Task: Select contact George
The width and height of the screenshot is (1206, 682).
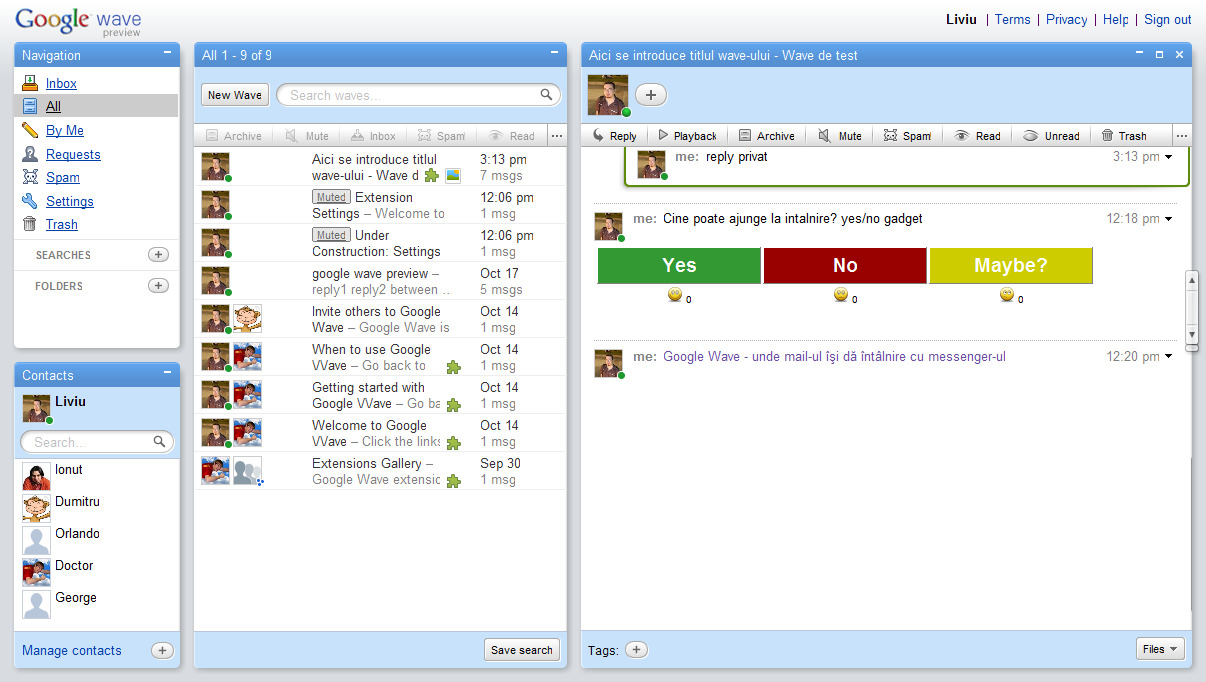Action: tap(97, 604)
